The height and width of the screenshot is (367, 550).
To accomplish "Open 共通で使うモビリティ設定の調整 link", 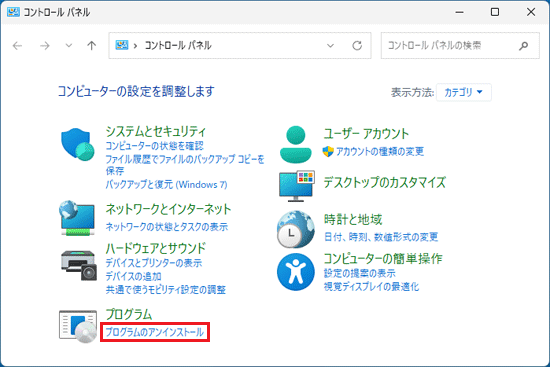I will (166, 289).
